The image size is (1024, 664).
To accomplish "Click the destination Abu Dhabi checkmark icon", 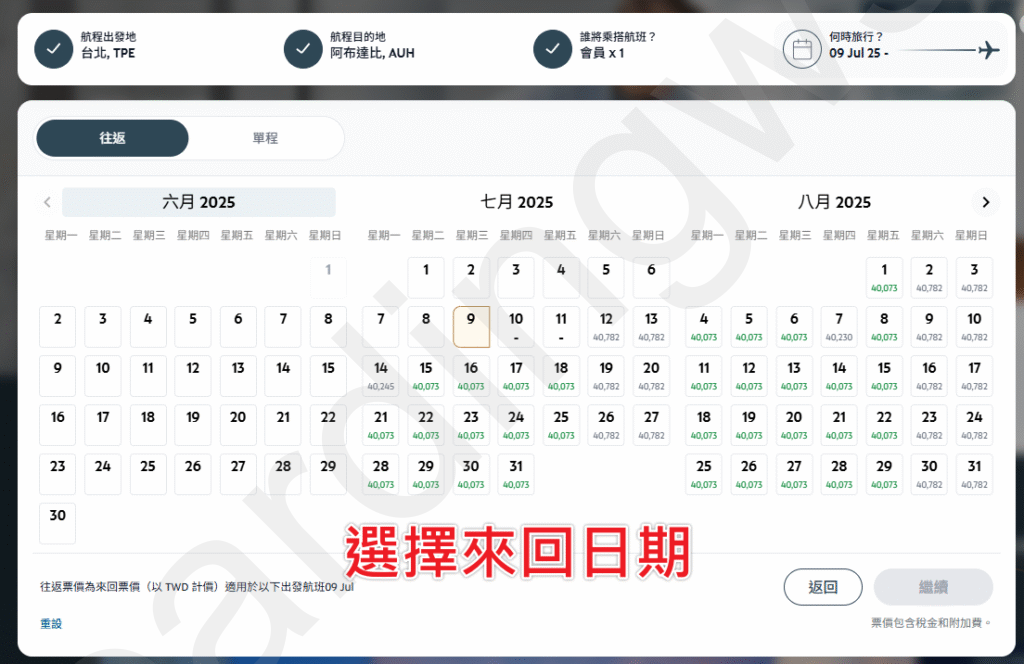I will click(x=303, y=49).
